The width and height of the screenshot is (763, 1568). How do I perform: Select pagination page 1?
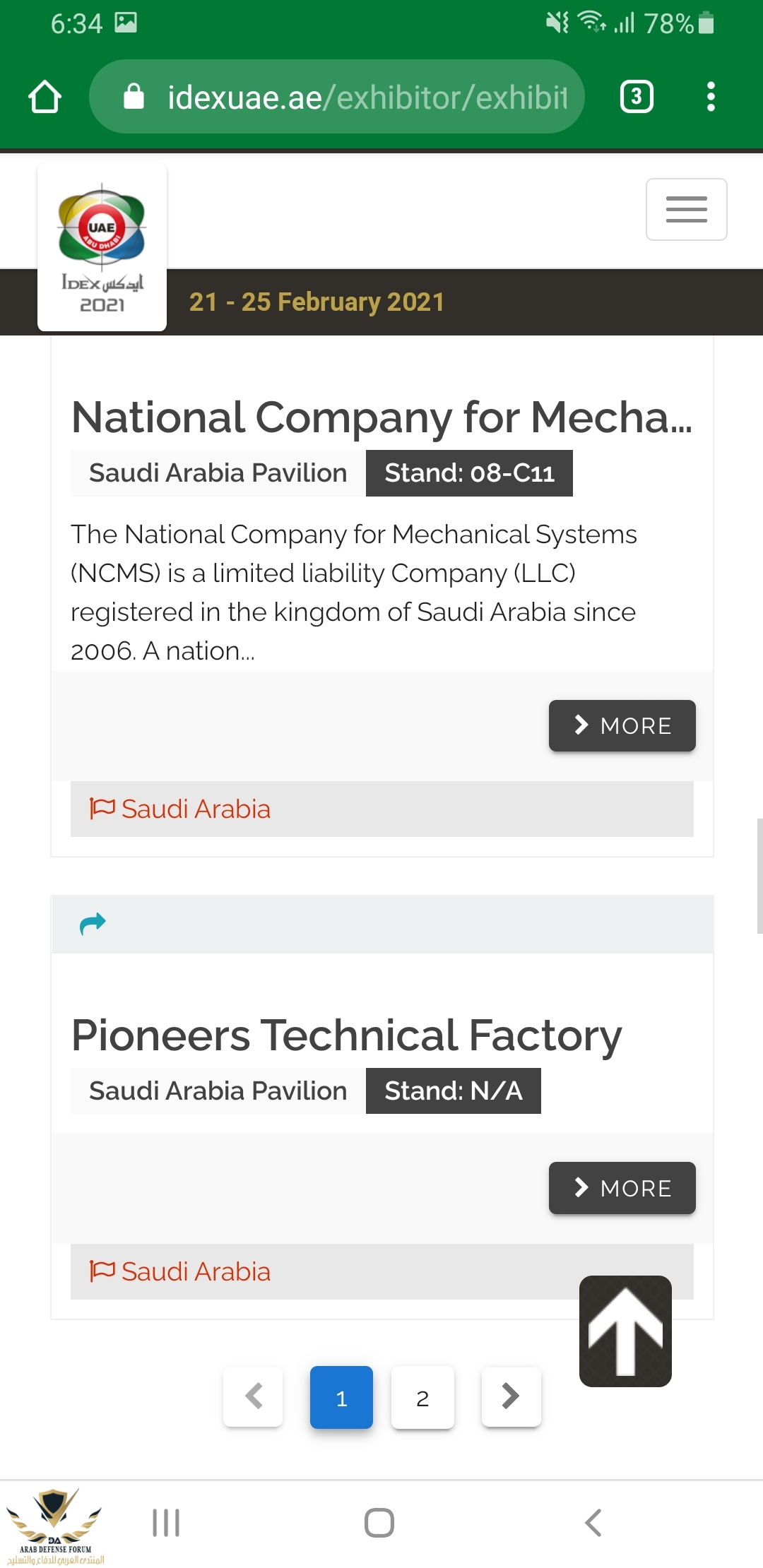(x=341, y=1398)
